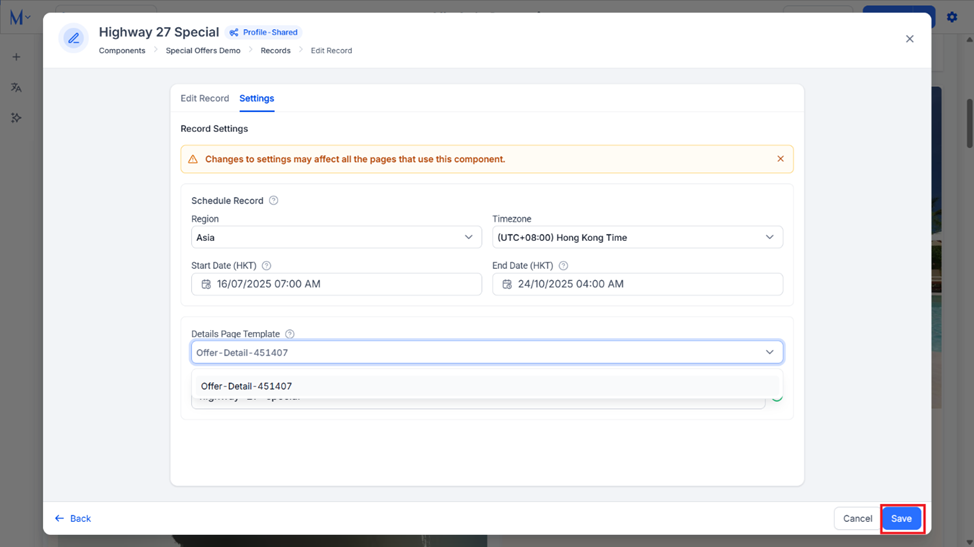Open the Schedule Record help tooltip icon

273,201
